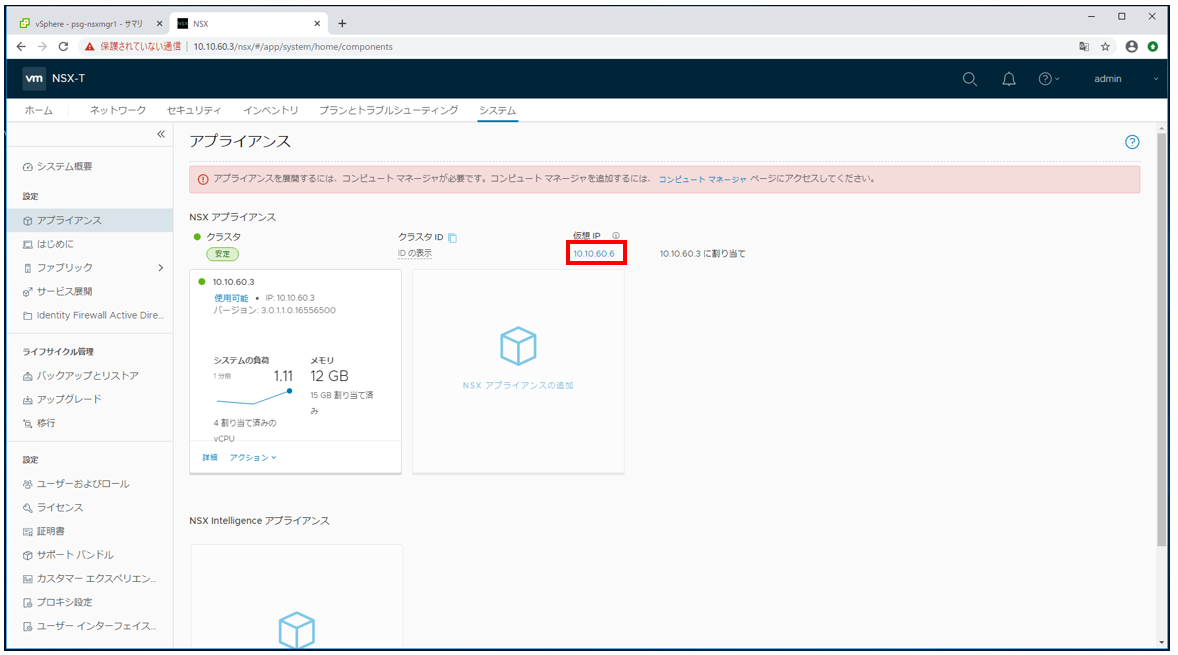Open the browser profile avatar icon

(1131, 47)
